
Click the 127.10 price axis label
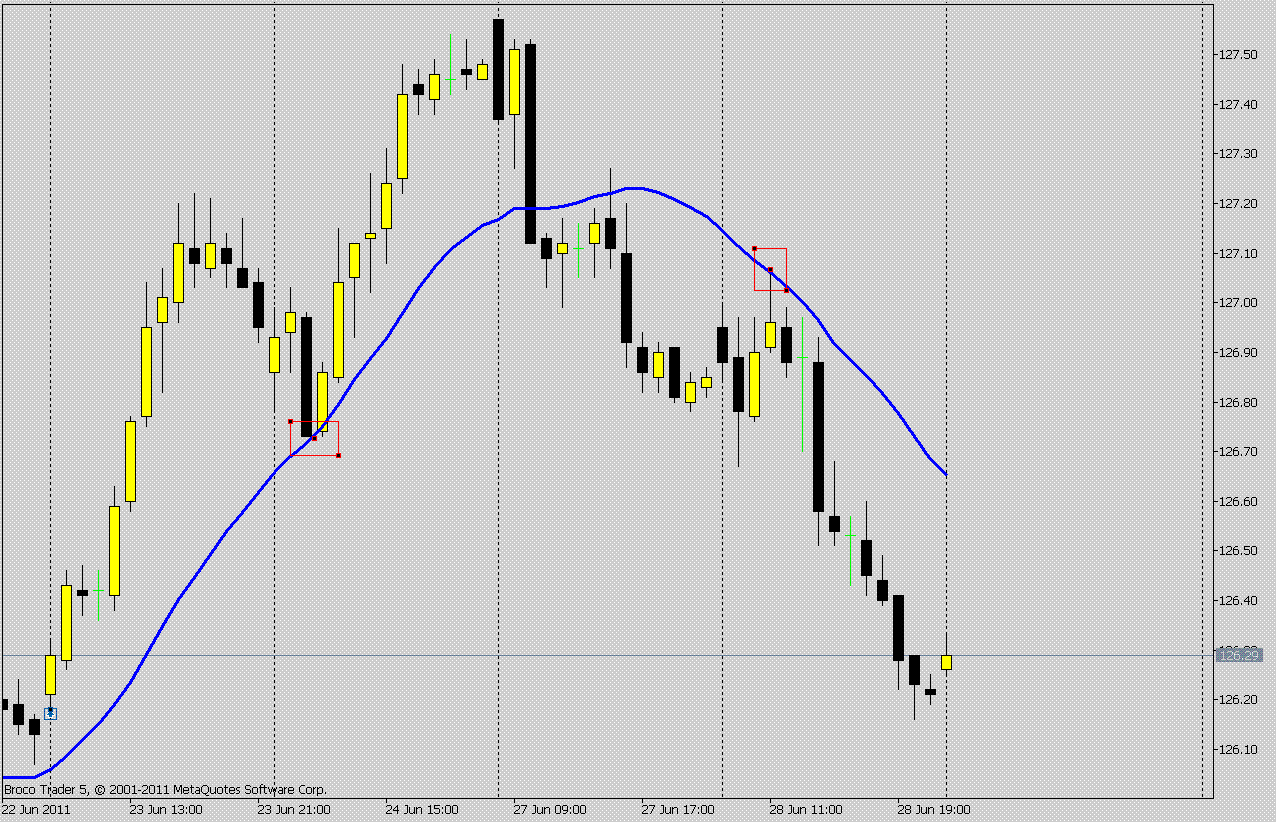[1237, 253]
